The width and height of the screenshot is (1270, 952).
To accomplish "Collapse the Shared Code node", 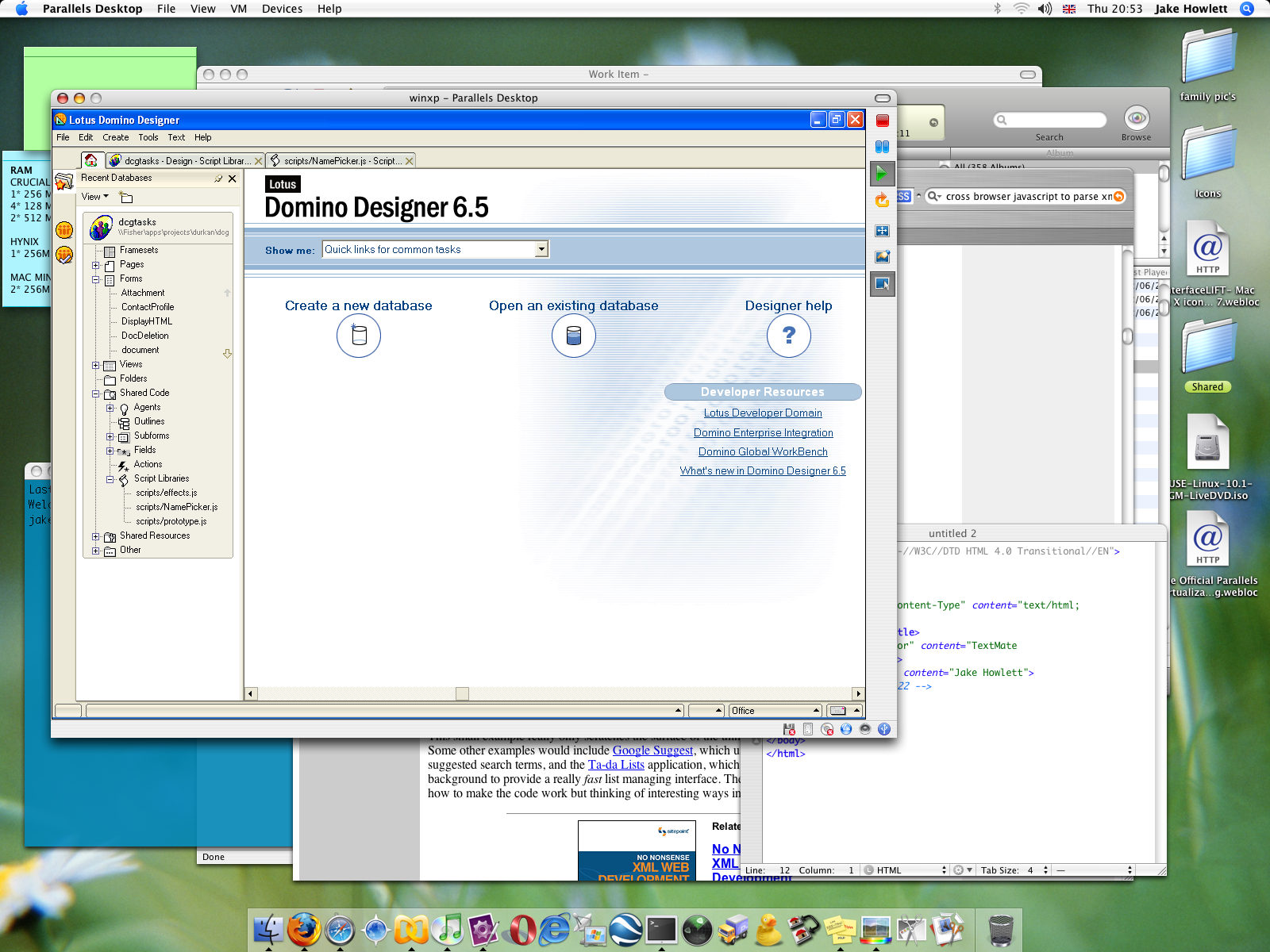I will [96, 393].
